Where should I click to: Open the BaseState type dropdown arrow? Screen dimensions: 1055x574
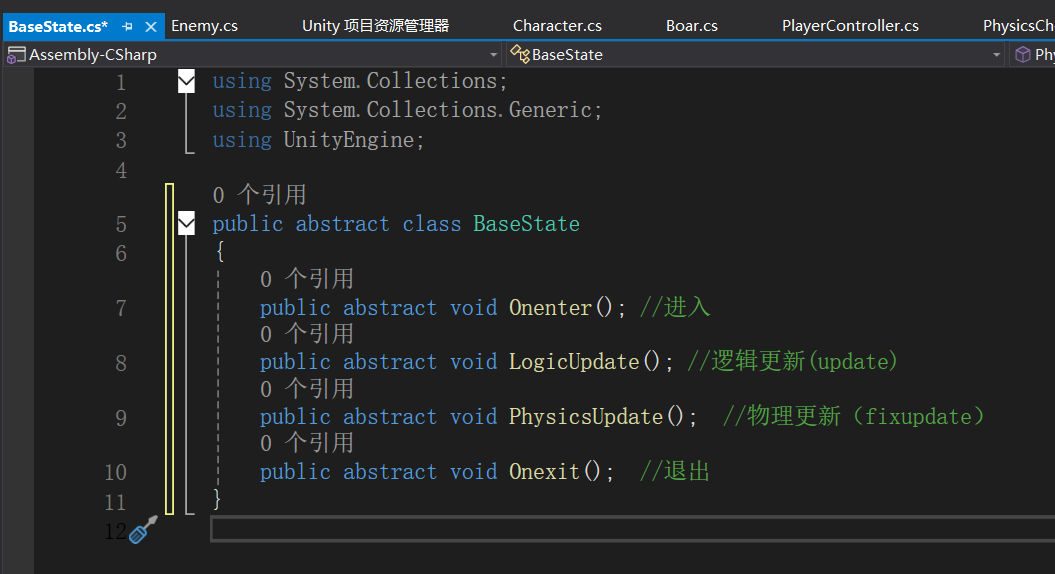(996, 55)
